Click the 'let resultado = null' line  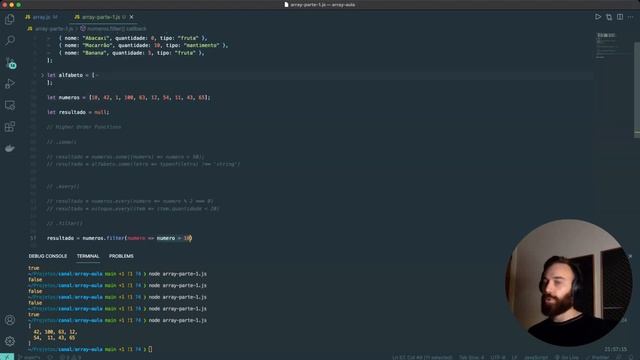pyautogui.click(x=78, y=112)
